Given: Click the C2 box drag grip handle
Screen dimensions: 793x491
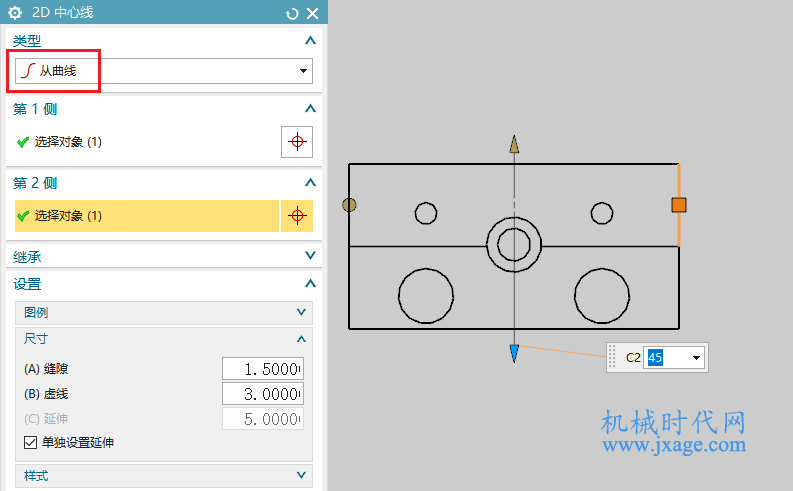Looking at the screenshot, I should [x=612, y=358].
